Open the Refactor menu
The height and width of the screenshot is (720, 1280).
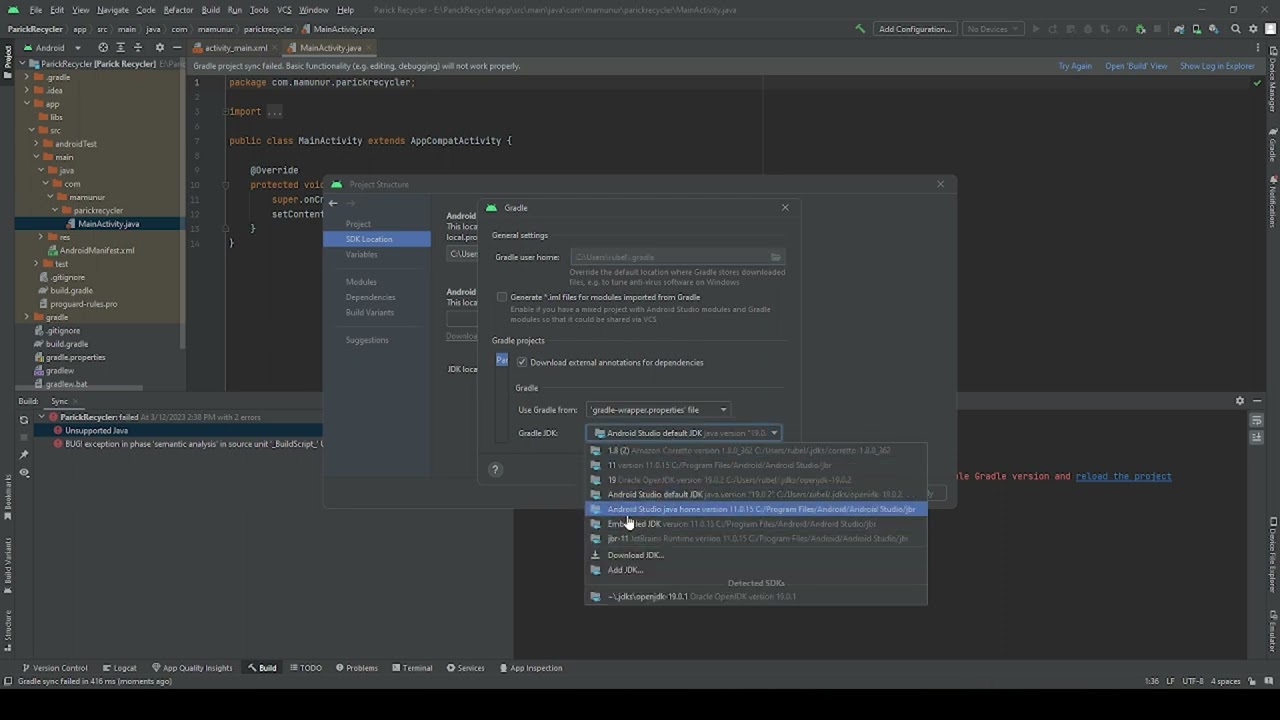click(x=178, y=10)
